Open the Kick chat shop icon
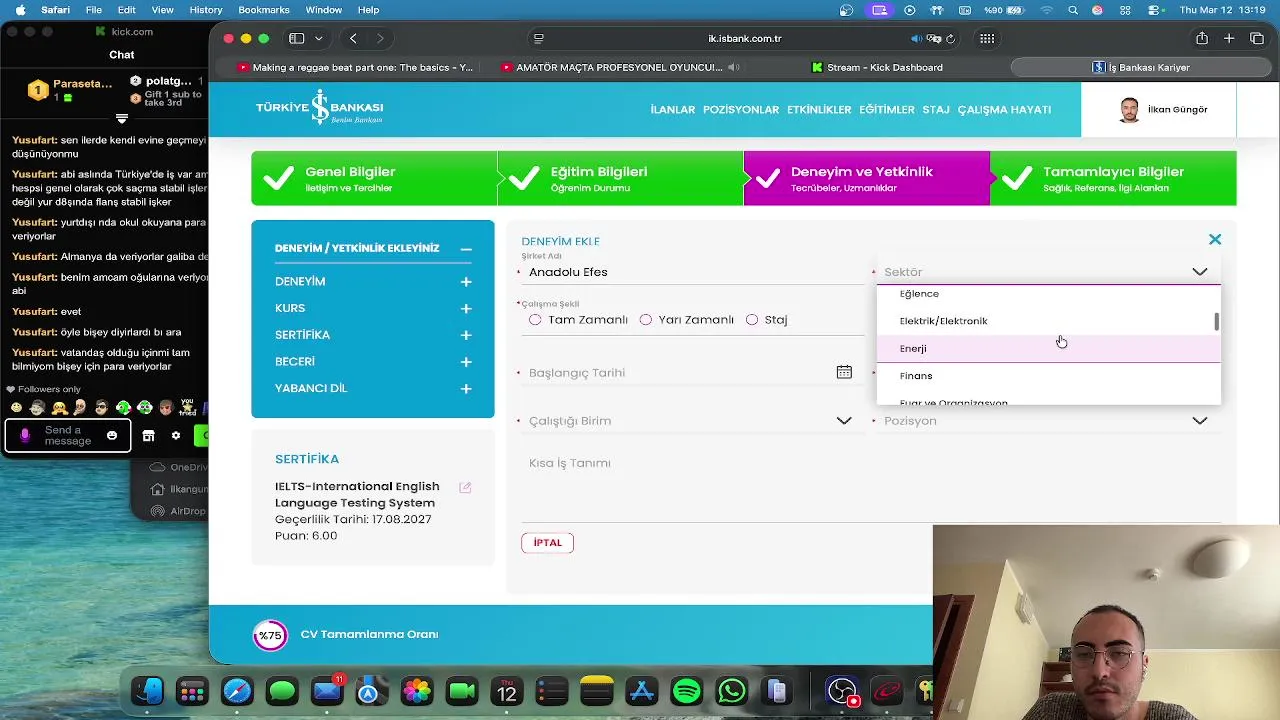1280x720 pixels. coord(148,435)
